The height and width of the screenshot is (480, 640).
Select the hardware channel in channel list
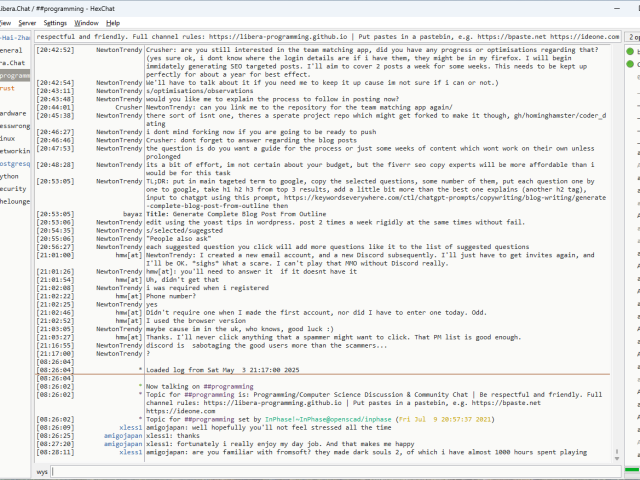point(13,113)
